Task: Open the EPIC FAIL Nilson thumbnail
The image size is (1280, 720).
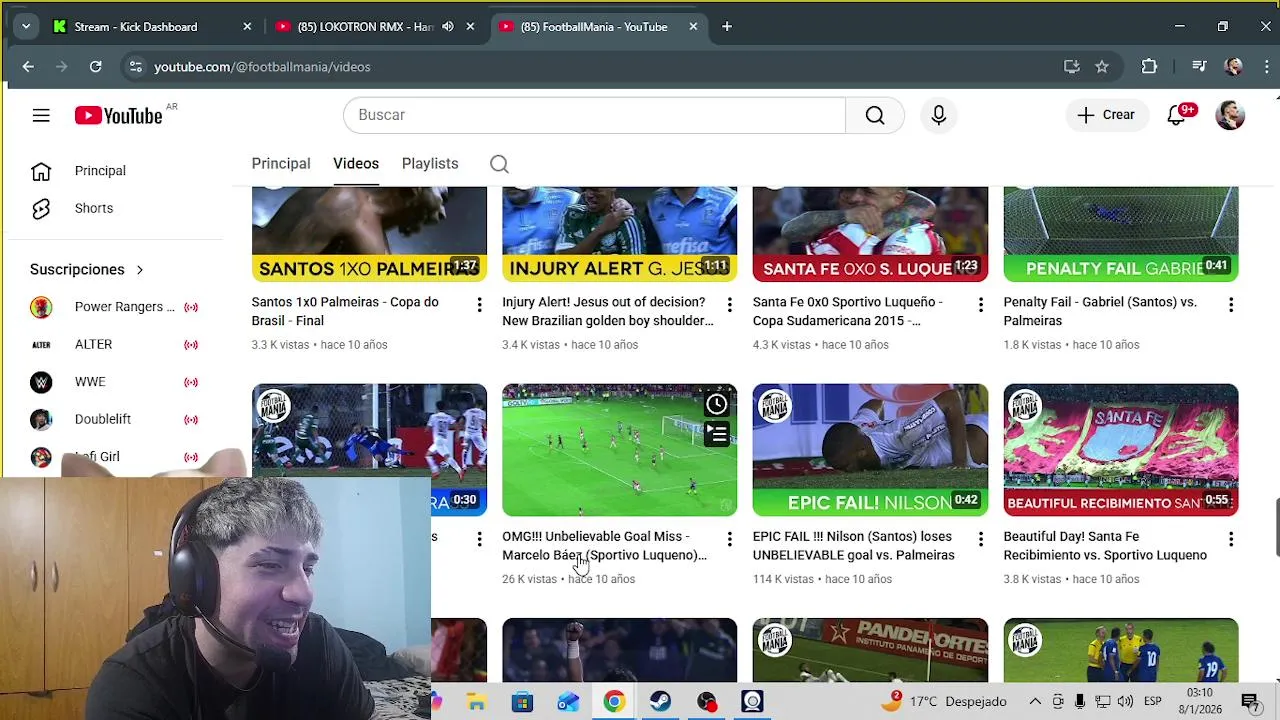Action: 870,450
